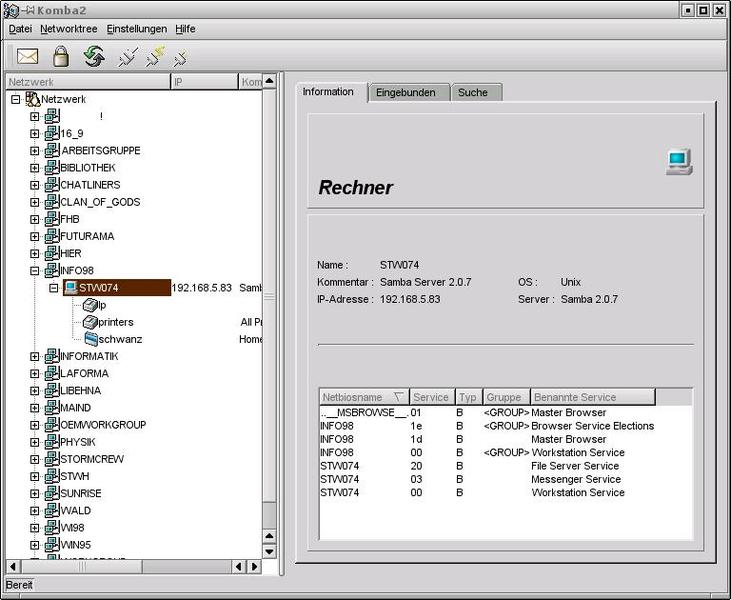Select the LIBEHNA workgroup
Screen dimensions: 731x600
pos(81,390)
